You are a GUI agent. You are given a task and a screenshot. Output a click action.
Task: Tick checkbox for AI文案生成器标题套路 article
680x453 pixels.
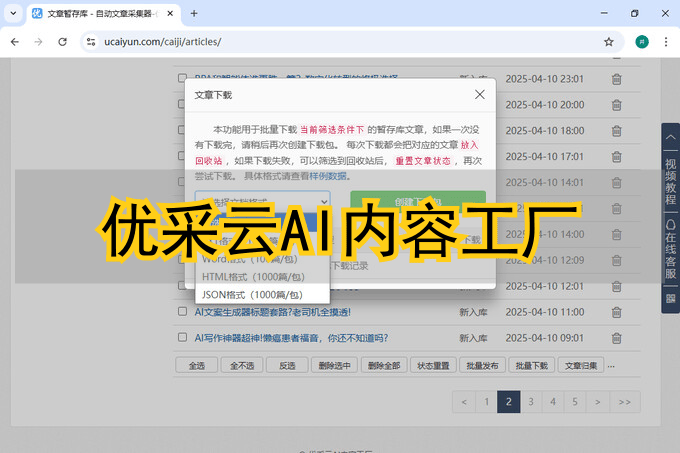click(182, 311)
